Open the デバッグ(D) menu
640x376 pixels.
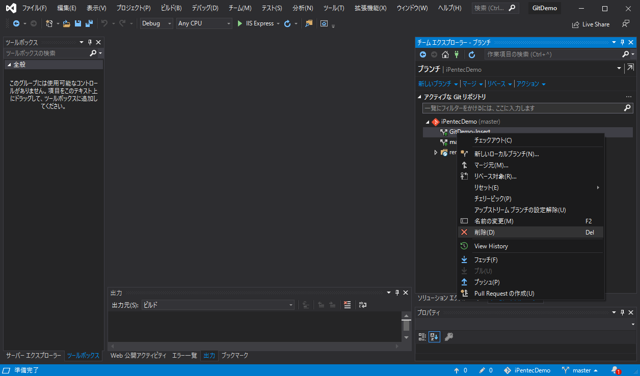pos(205,8)
